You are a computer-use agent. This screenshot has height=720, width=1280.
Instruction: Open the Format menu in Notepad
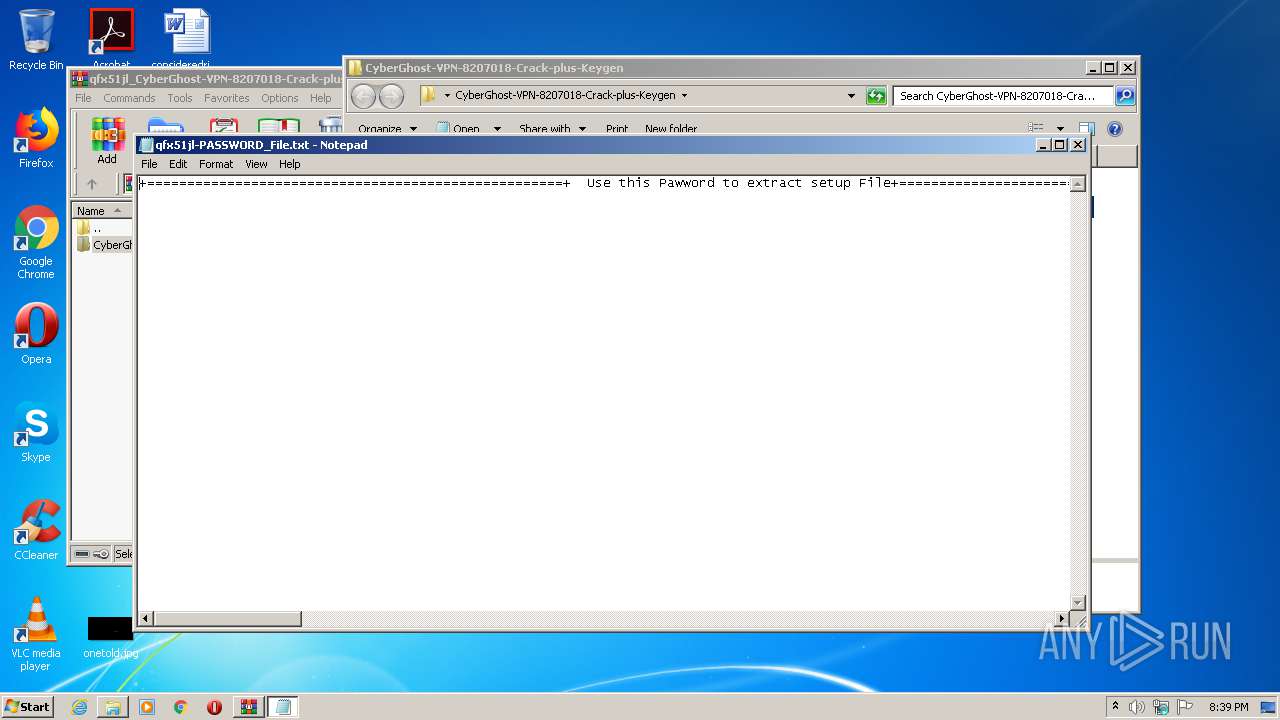216,164
